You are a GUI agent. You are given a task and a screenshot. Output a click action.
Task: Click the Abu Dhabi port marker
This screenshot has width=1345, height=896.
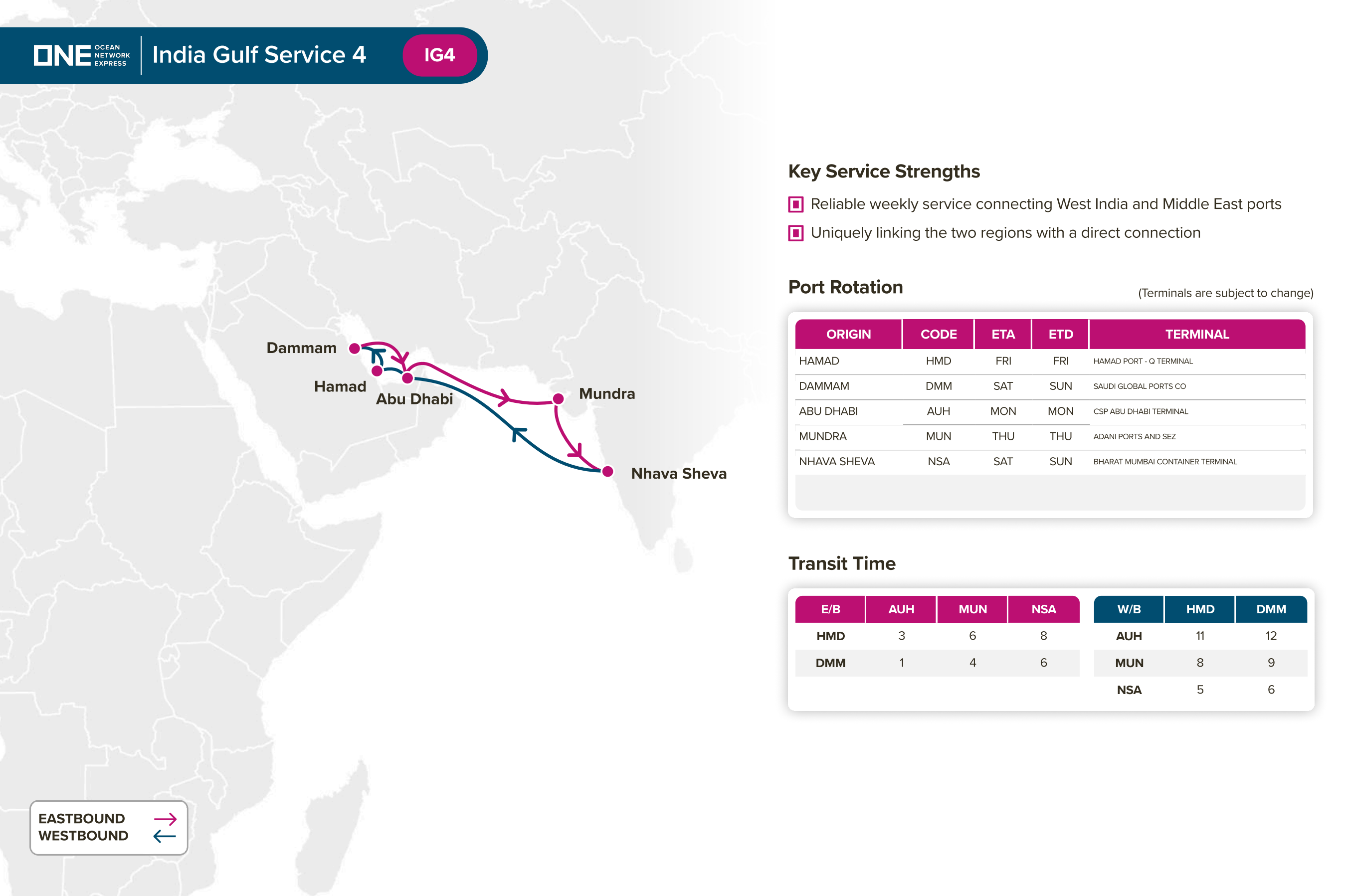(x=407, y=378)
